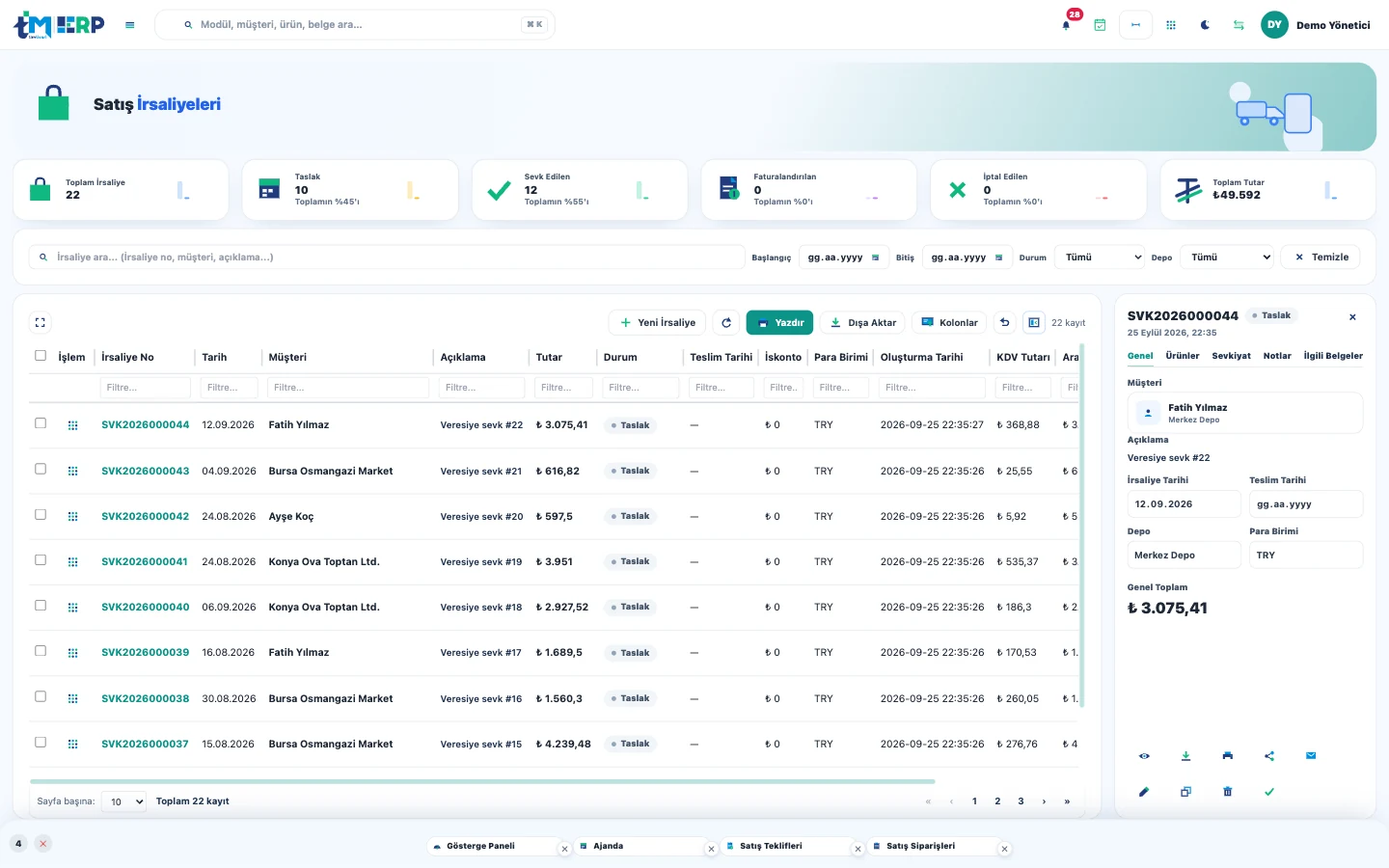Expand the rows-per-page dropdown

point(123,801)
